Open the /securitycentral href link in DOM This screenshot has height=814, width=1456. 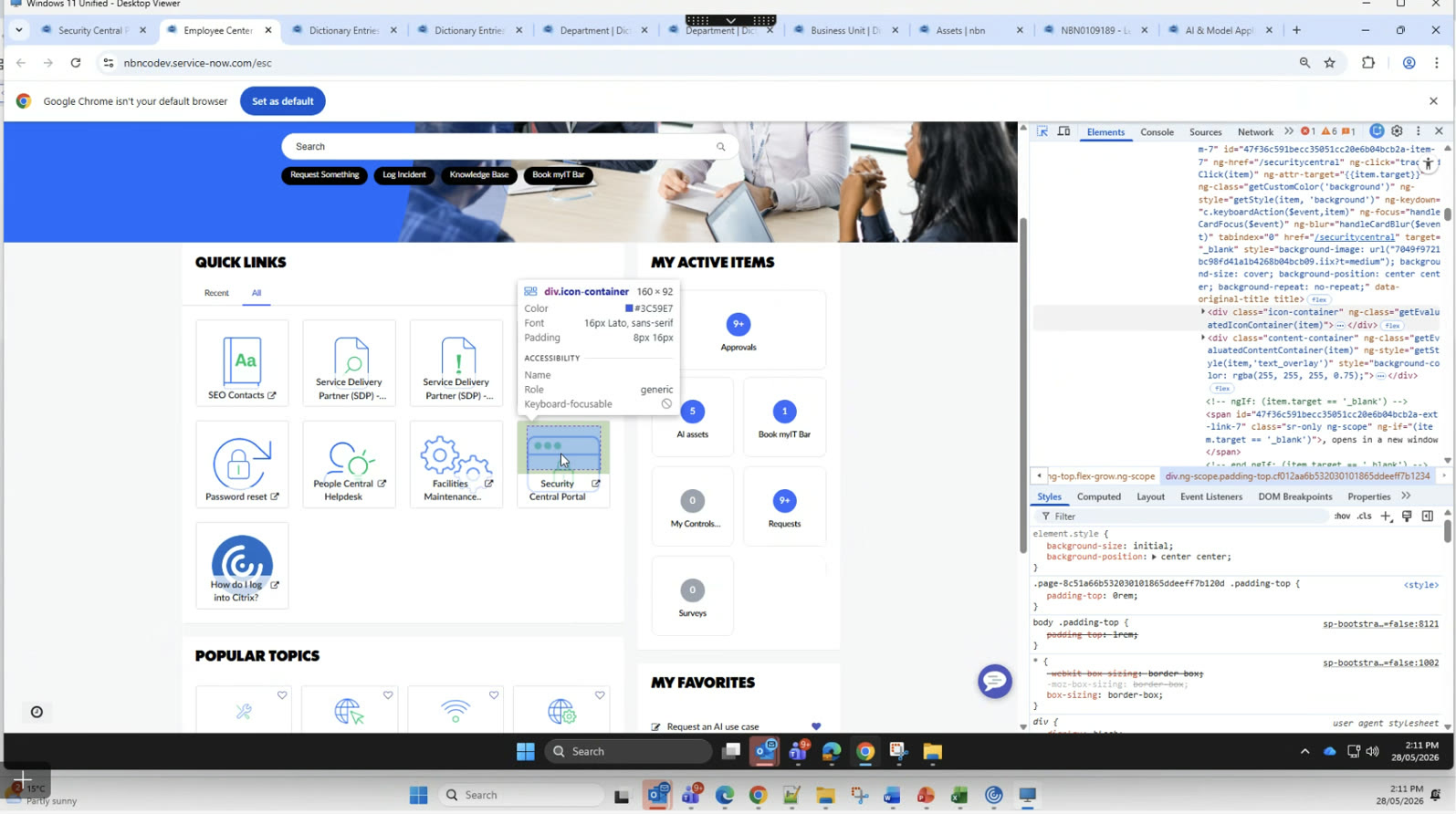click(x=1356, y=237)
